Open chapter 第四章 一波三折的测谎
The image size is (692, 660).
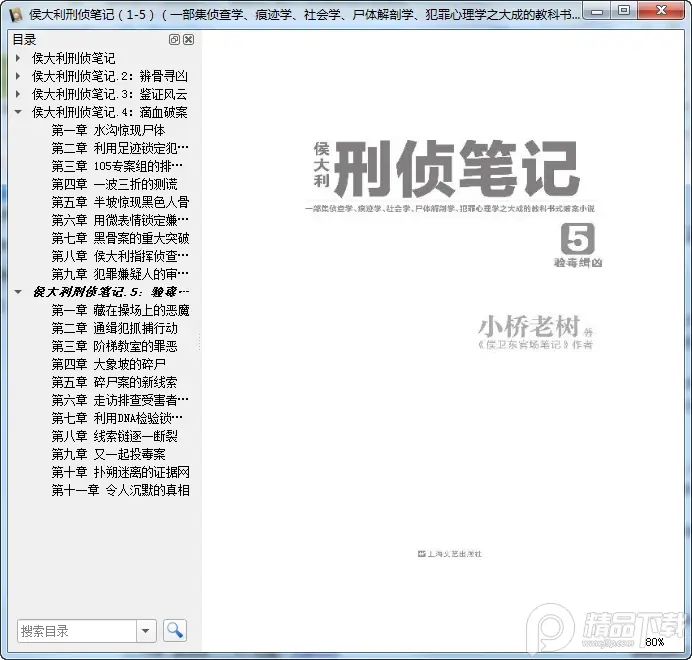click(114, 184)
